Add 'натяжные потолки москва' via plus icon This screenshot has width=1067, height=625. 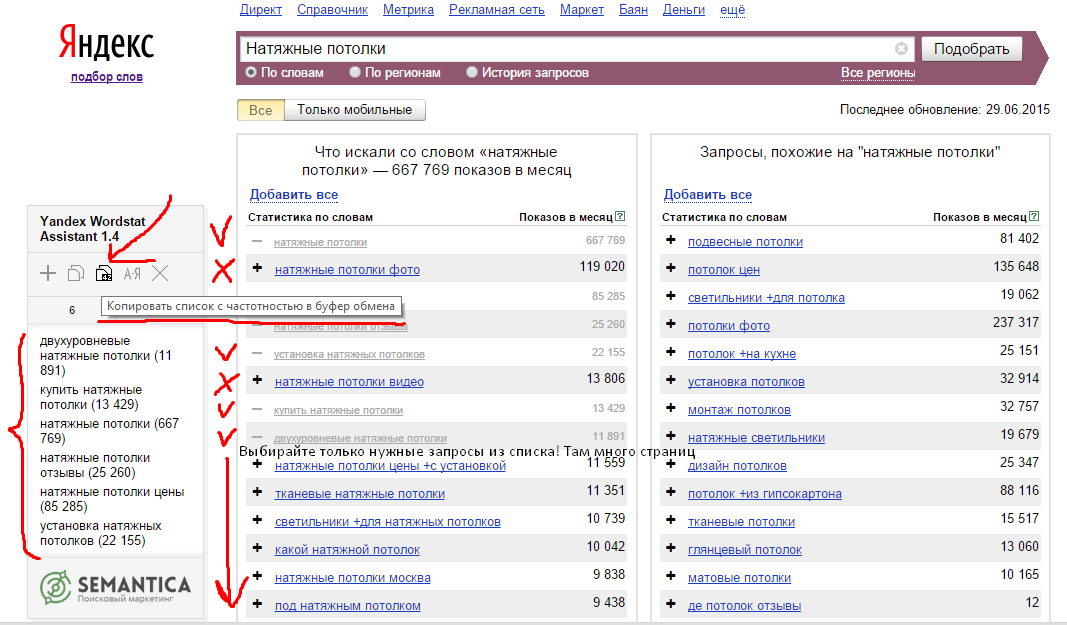[x=257, y=576]
